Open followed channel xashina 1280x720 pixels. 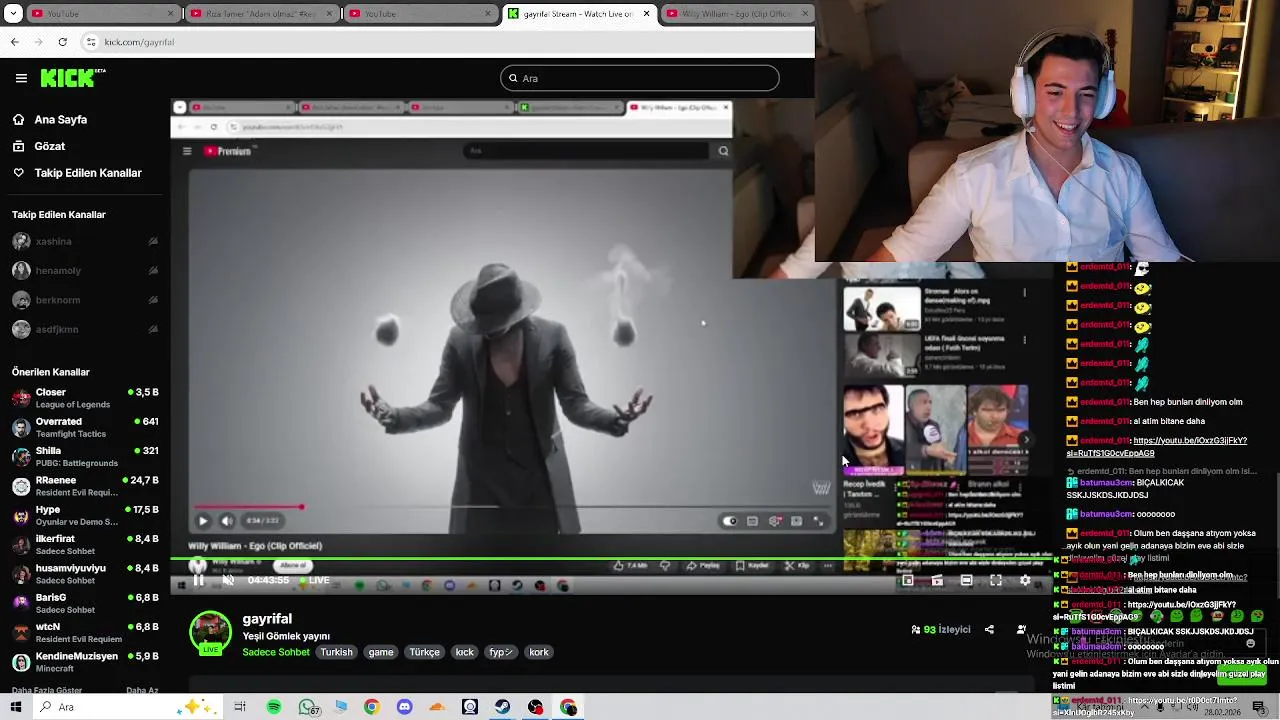tap(85, 241)
